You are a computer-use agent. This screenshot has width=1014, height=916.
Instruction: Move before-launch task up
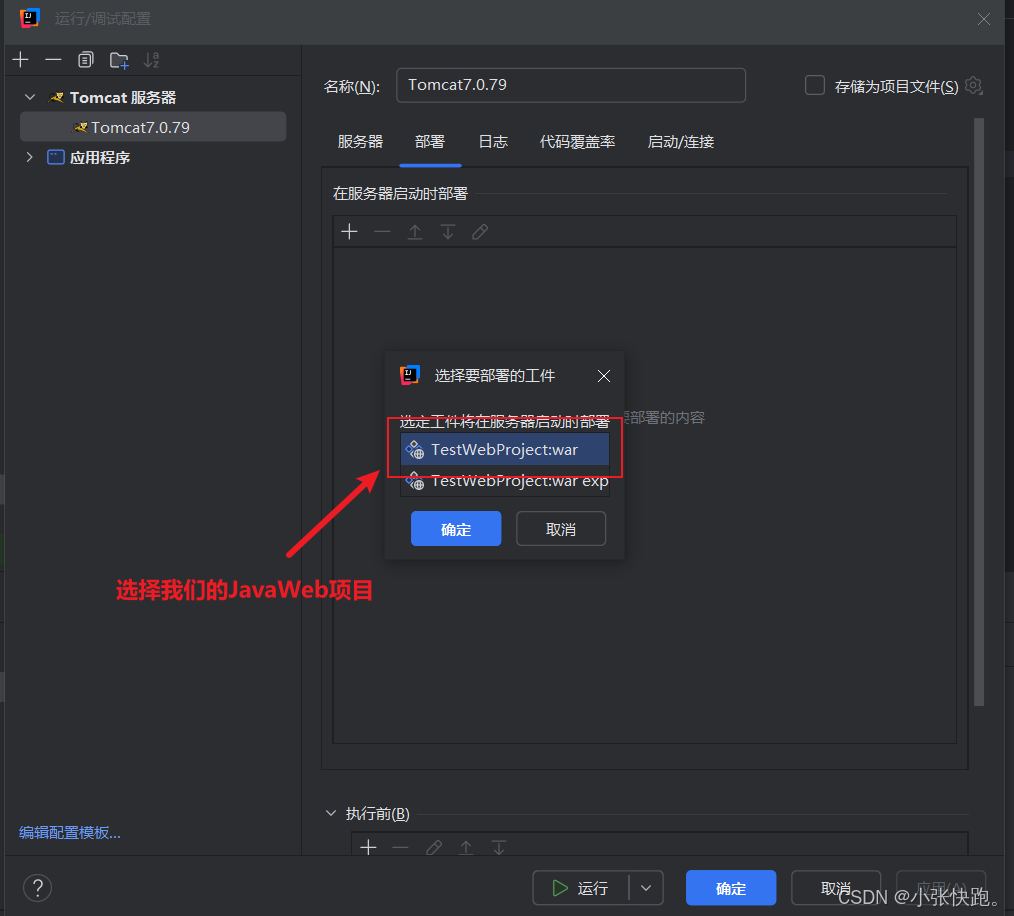click(x=466, y=847)
